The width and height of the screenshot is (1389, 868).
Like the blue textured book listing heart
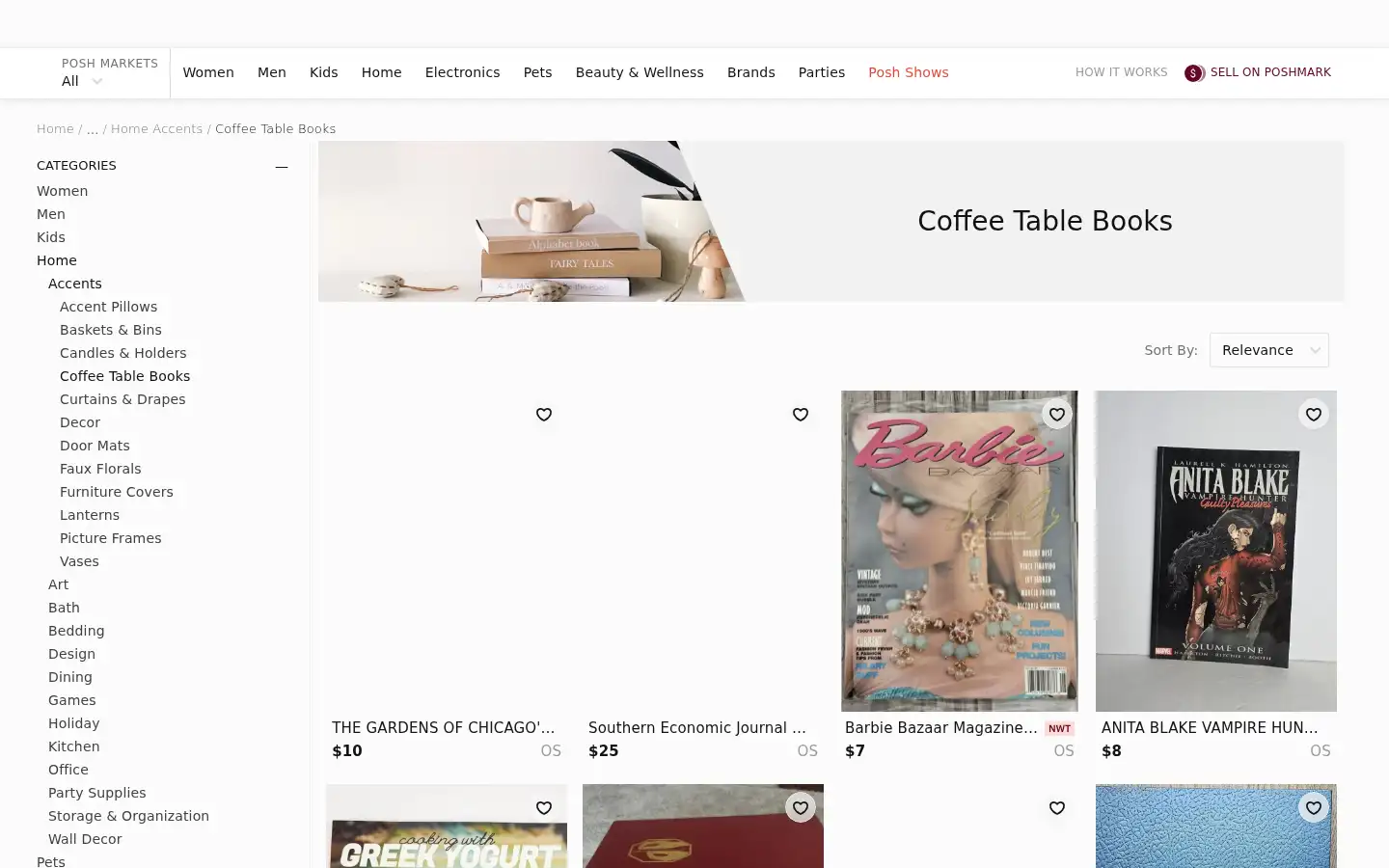pyautogui.click(x=1314, y=808)
